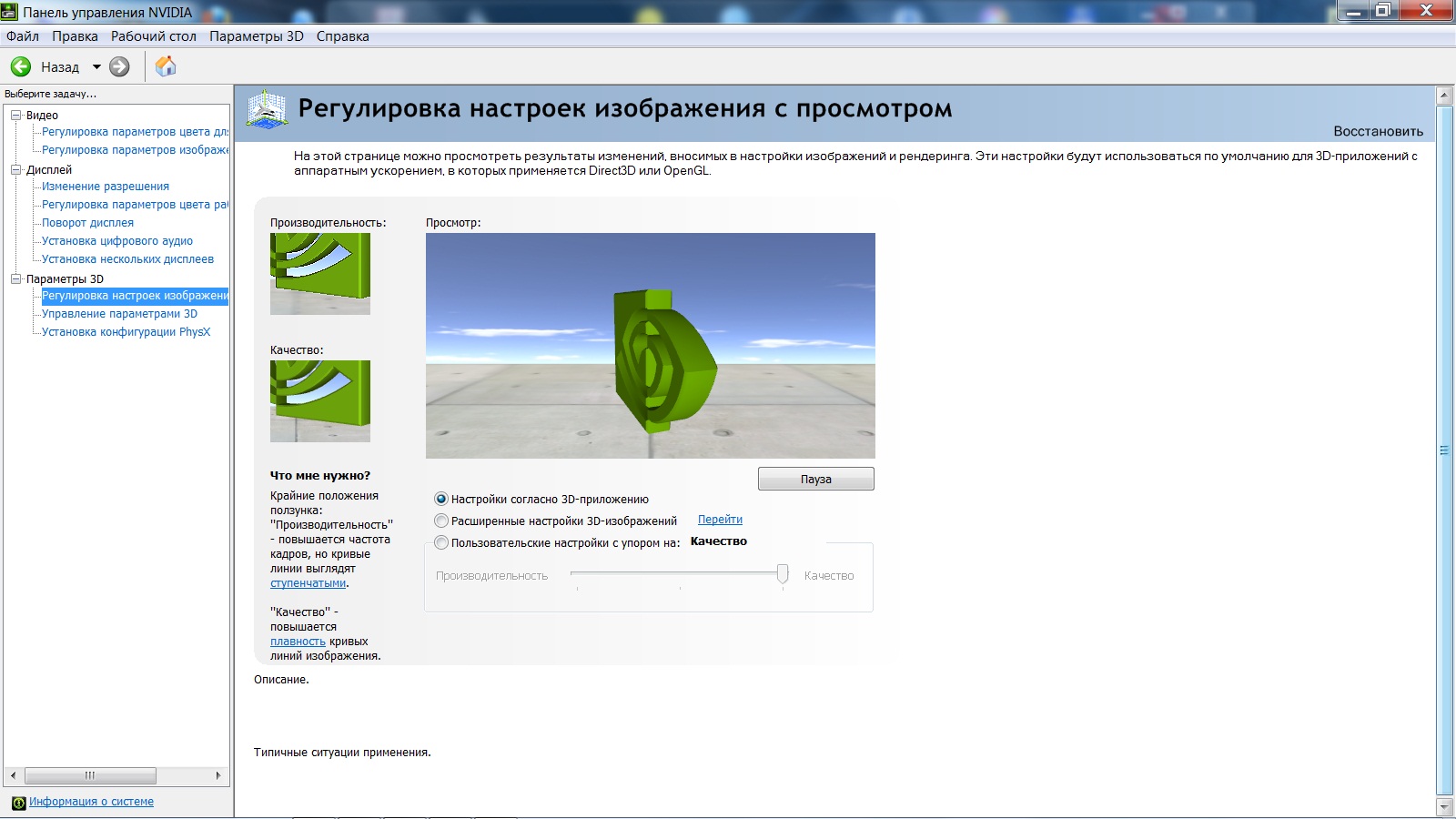This screenshot has width=1456, height=819.
Task: Click the green Back arrow icon
Action: pos(21,66)
